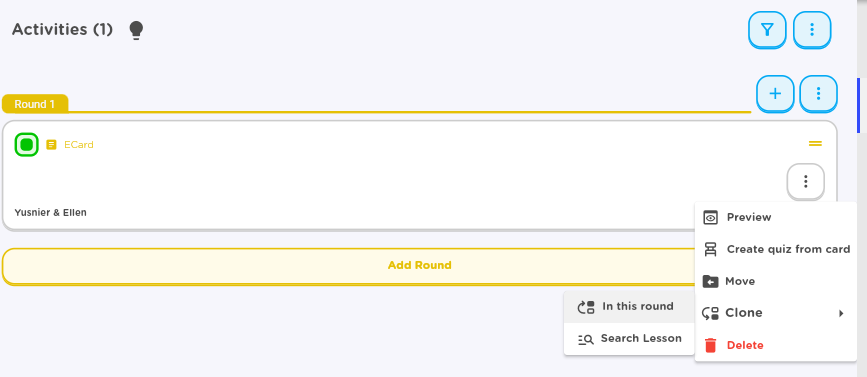867x377 pixels.
Task: Grab the ECard reorder handle icon
Action: 815,143
